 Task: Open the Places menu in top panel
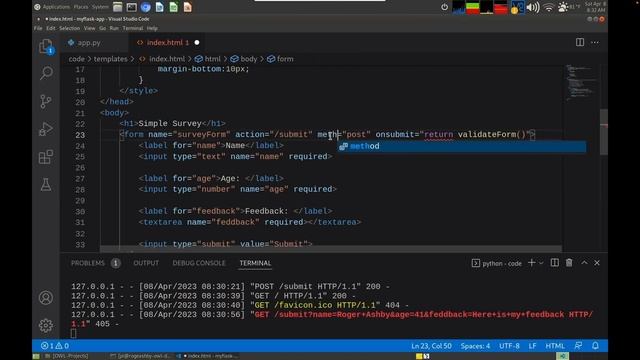(x=81, y=7)
